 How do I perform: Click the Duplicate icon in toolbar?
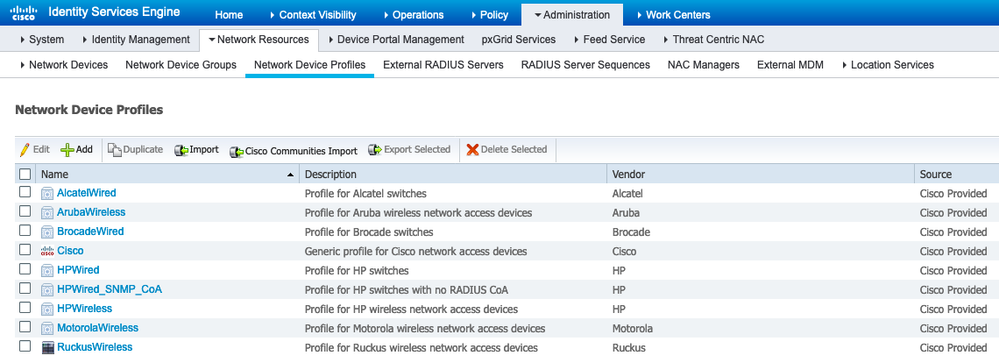[114, 150]
